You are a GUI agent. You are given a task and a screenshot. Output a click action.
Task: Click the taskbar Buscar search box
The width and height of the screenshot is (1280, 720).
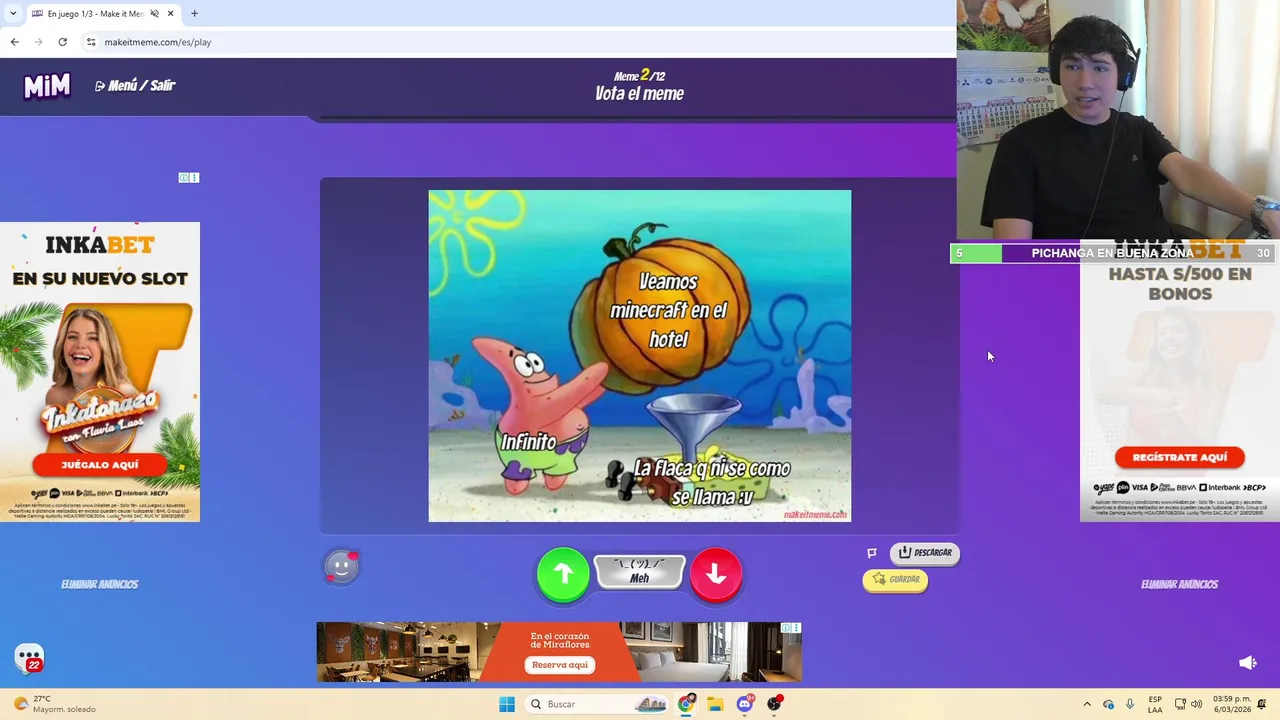pyautogui.click(x=597, y=704)
